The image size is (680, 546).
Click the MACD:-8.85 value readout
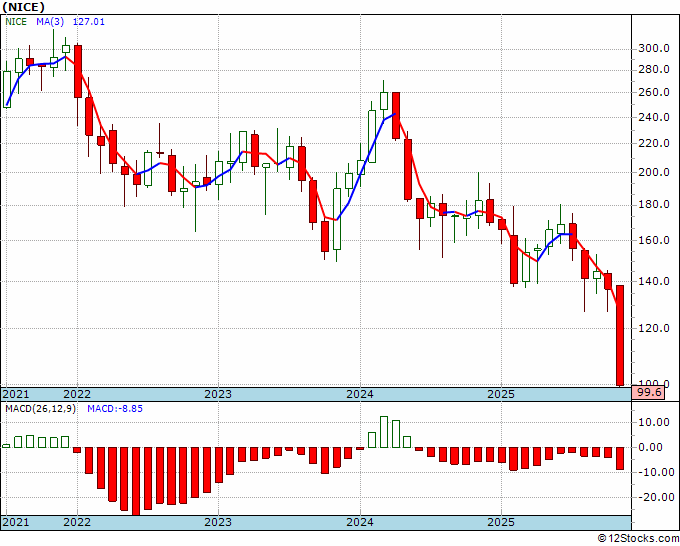[x=115, y=409]
